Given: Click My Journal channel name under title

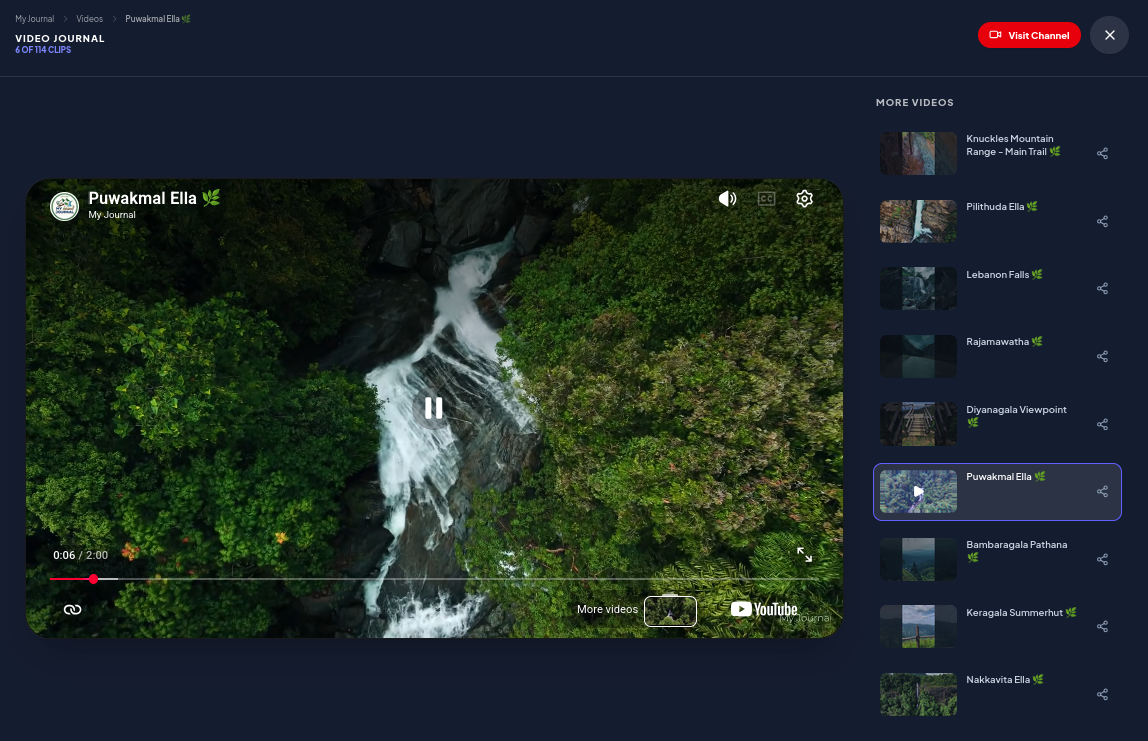Looking at the screenshot, I should pyautogui.click(x=112, y=215).
